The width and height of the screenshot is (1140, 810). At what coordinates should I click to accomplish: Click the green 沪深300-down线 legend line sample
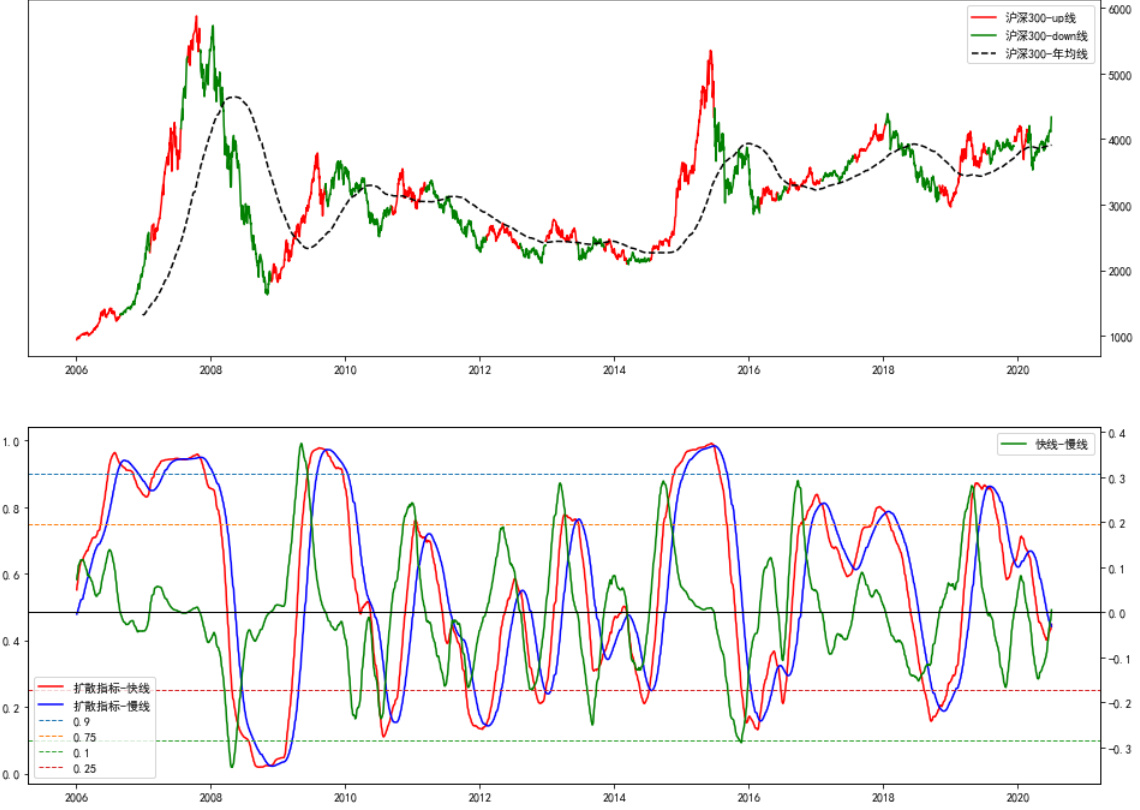(985, 36)
